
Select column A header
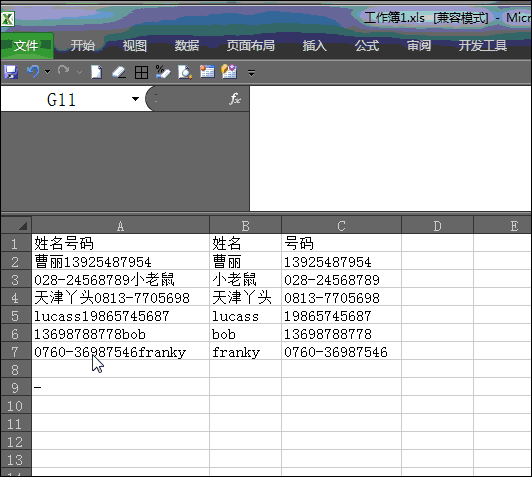pos(120,226)
